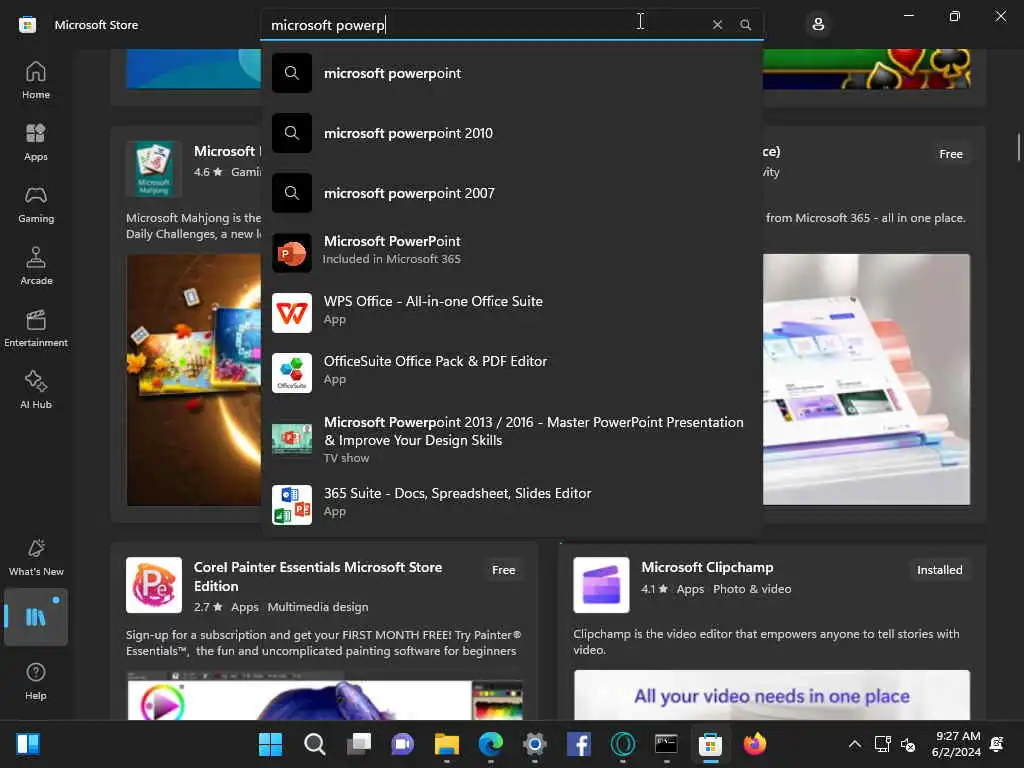Click the vertical scrollbar thumb
Image resolution: width=1024 pixels, height=768 pixels.
[x=1018, y=146]
